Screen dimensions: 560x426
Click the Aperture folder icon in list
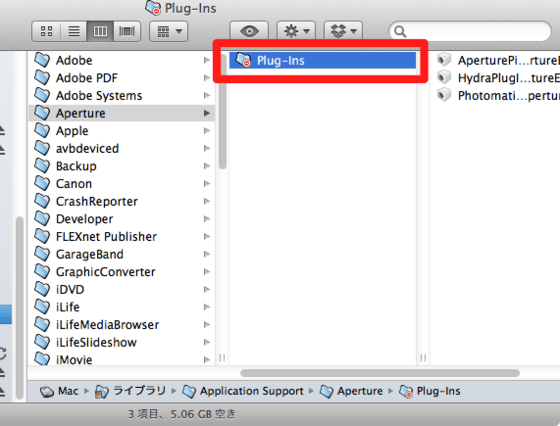click(x=42, y=113)
